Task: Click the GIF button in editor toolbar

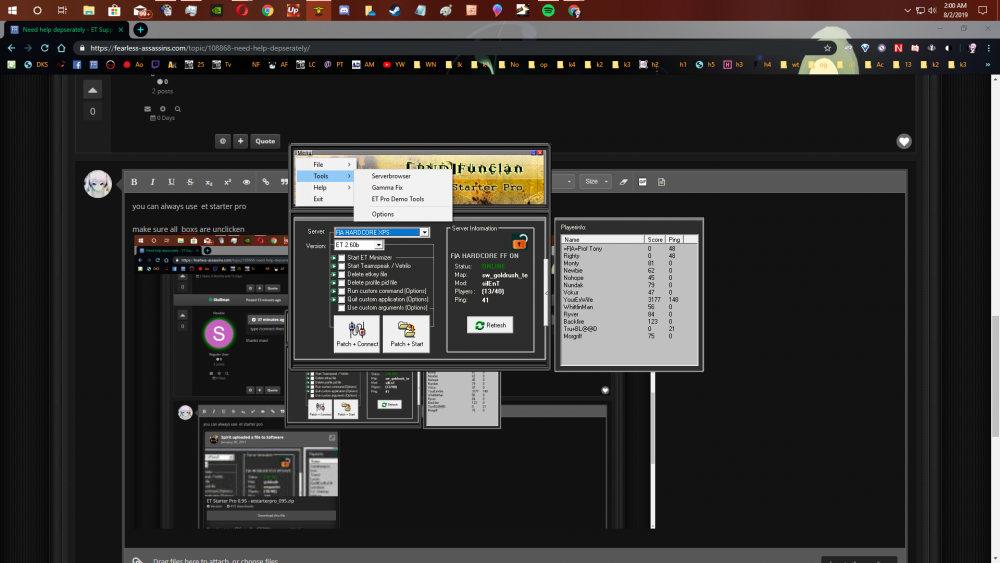Action: [x=642, y=182]
